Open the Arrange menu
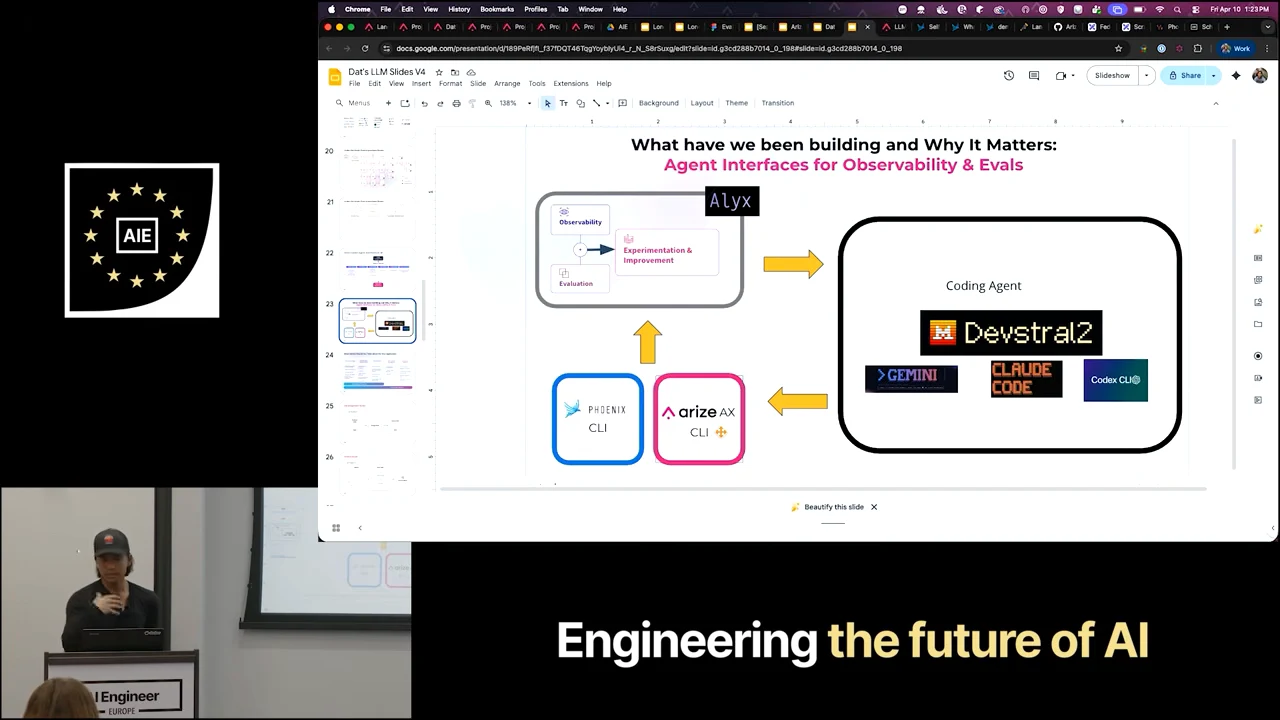 pos(507,84)
